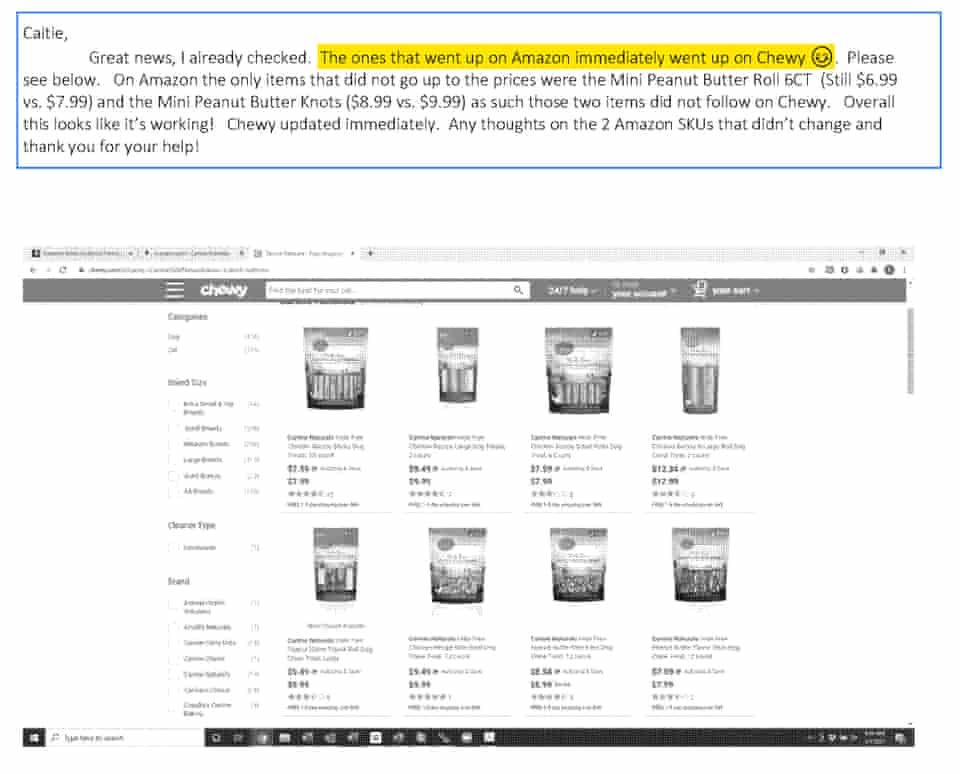Click the shopping cart icon
Image resolution: width=960 pixels, height=774 pixels.
pos(700,289)
